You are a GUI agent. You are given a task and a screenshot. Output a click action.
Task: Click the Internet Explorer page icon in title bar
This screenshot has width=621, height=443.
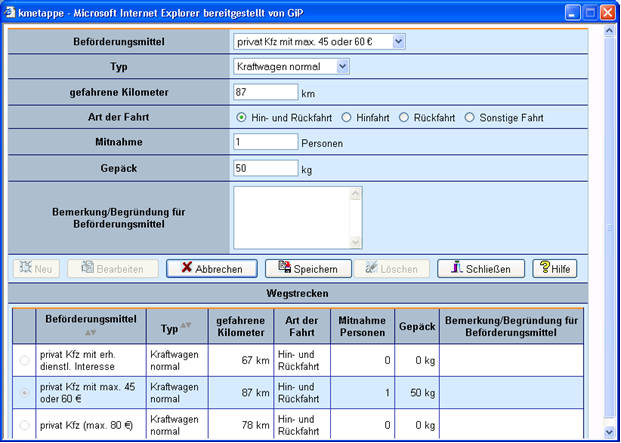10,12
